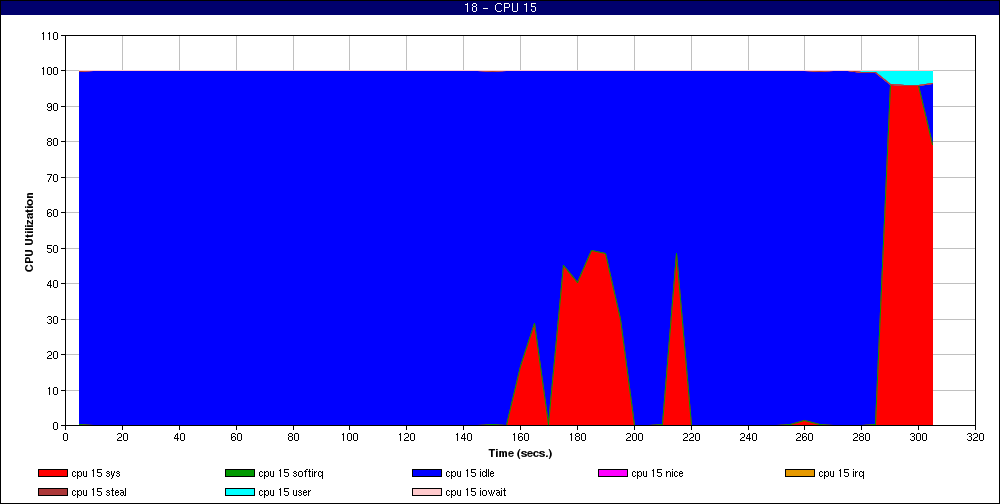Click the 110 tick on the Y axis

(51, 36)
